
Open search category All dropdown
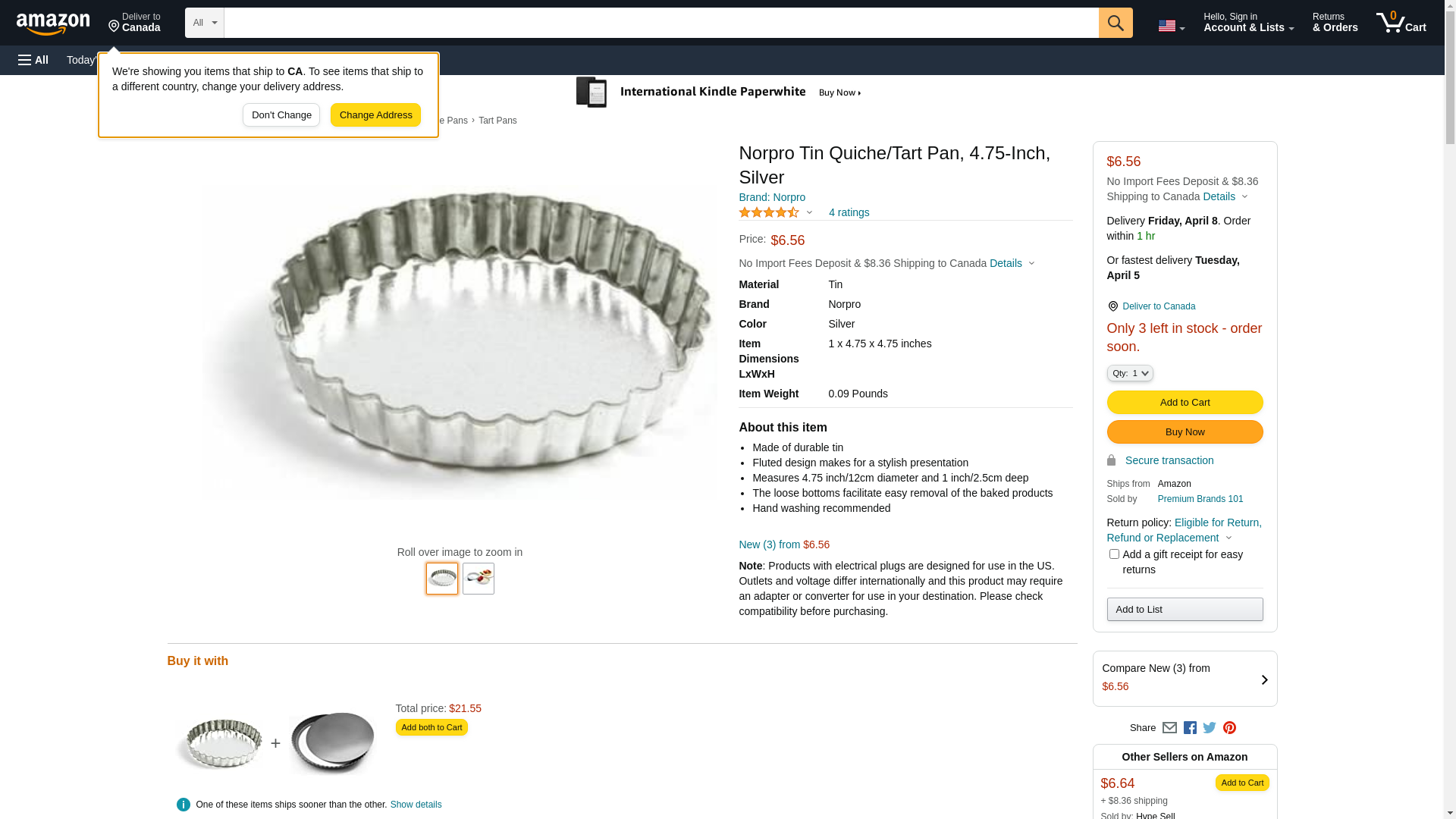[204, 23]
